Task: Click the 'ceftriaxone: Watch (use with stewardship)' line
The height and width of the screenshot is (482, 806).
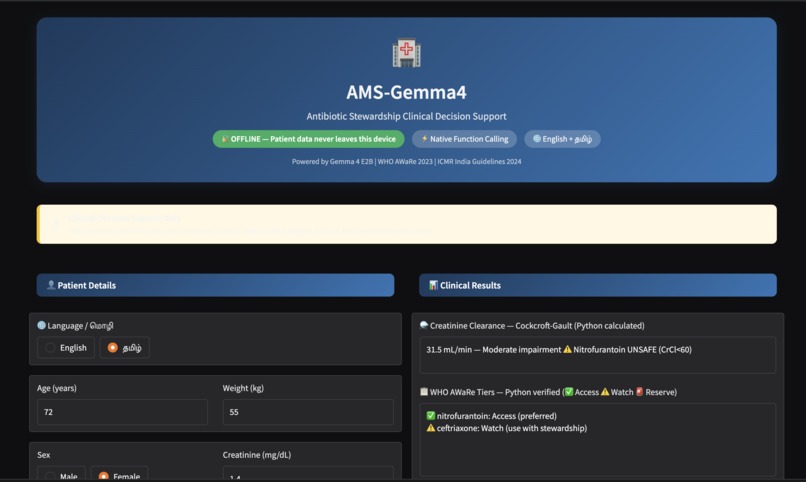Action: (506, 428)
